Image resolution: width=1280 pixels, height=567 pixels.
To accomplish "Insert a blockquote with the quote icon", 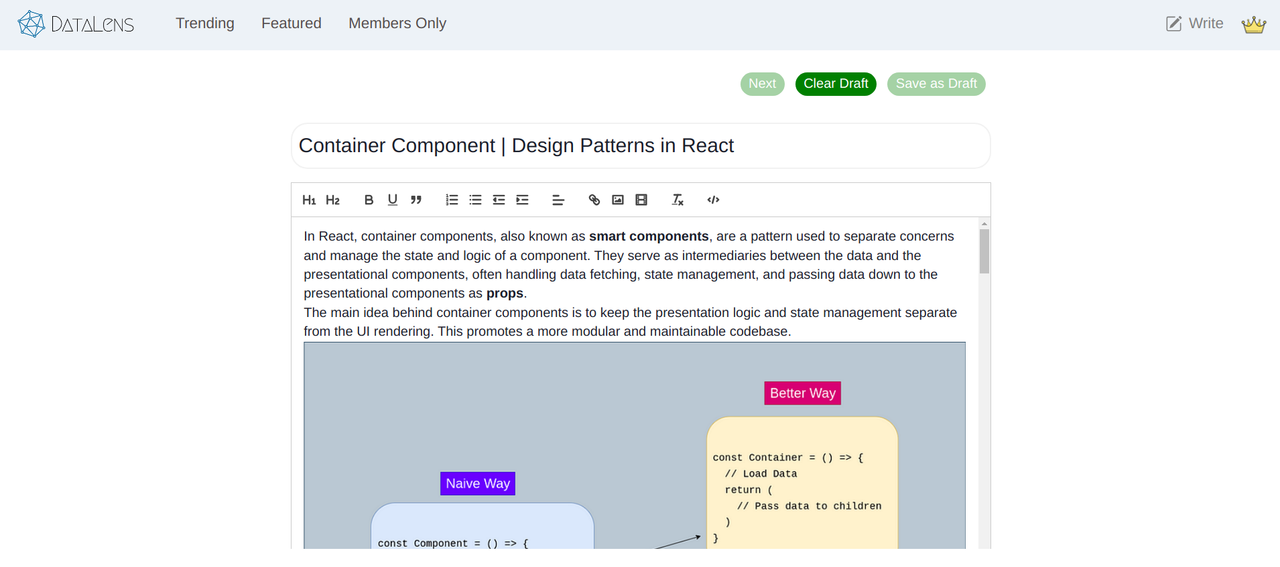I will coord(416,200).
